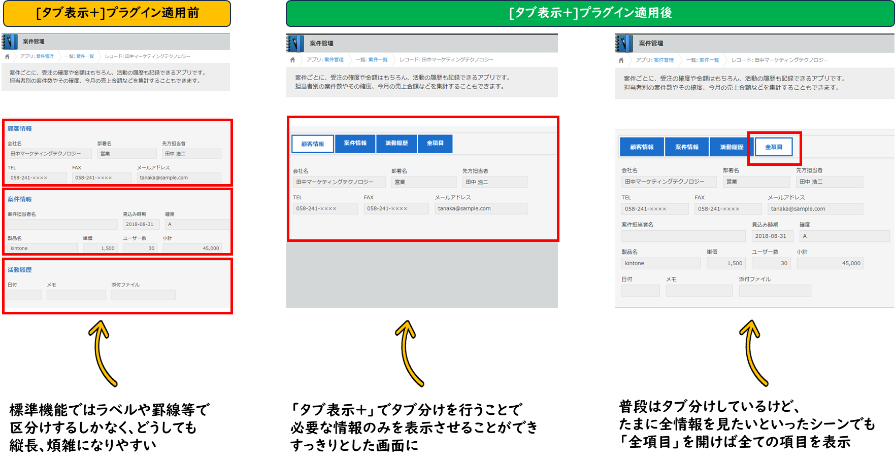The width and height of the screenshot is (895, 464).
Task: Click 会社名 field in right screenshot
Action: tap(670, 182)
